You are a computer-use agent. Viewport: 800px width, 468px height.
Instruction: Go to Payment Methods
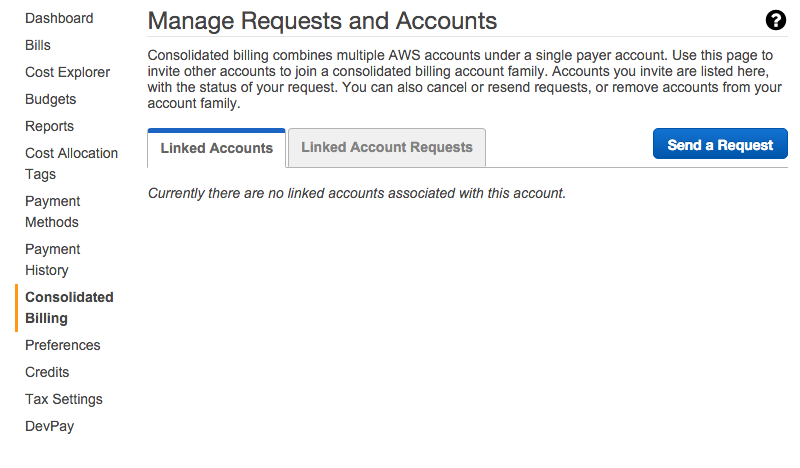pyautogui.click(x=53, y=211)
